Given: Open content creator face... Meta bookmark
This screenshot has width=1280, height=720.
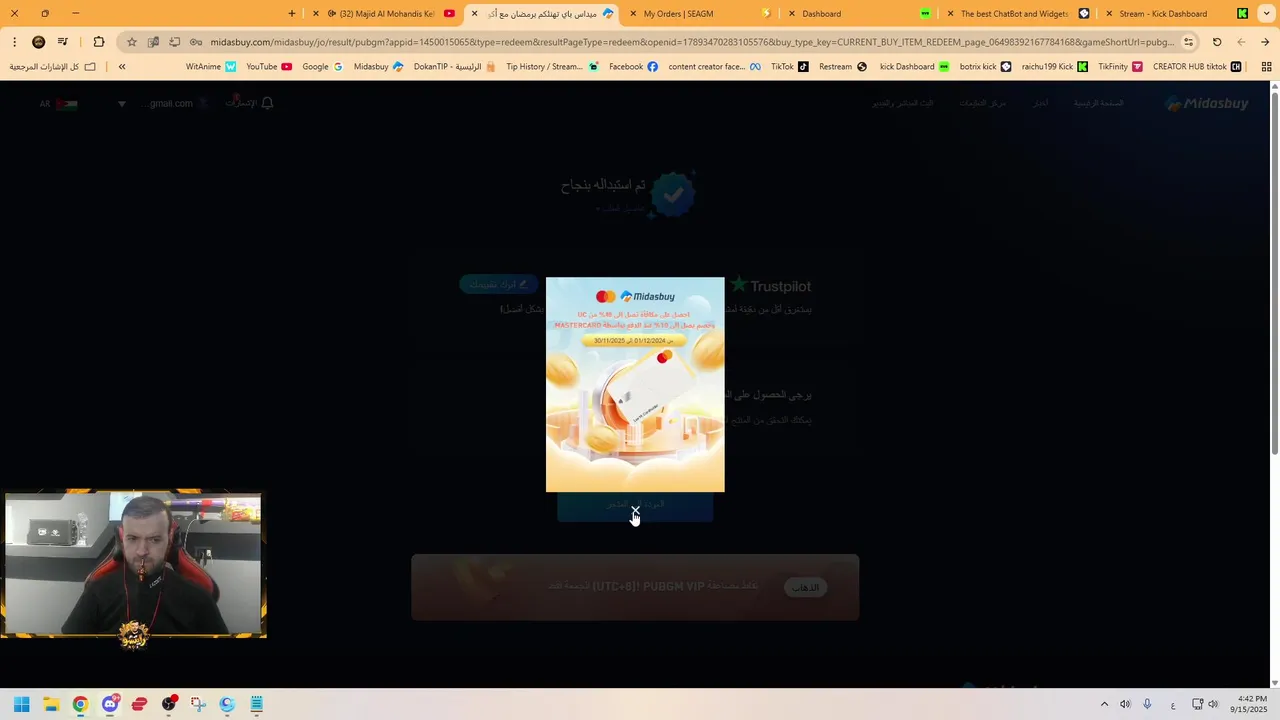Looking at the screenshot, I should pos(714,67).
